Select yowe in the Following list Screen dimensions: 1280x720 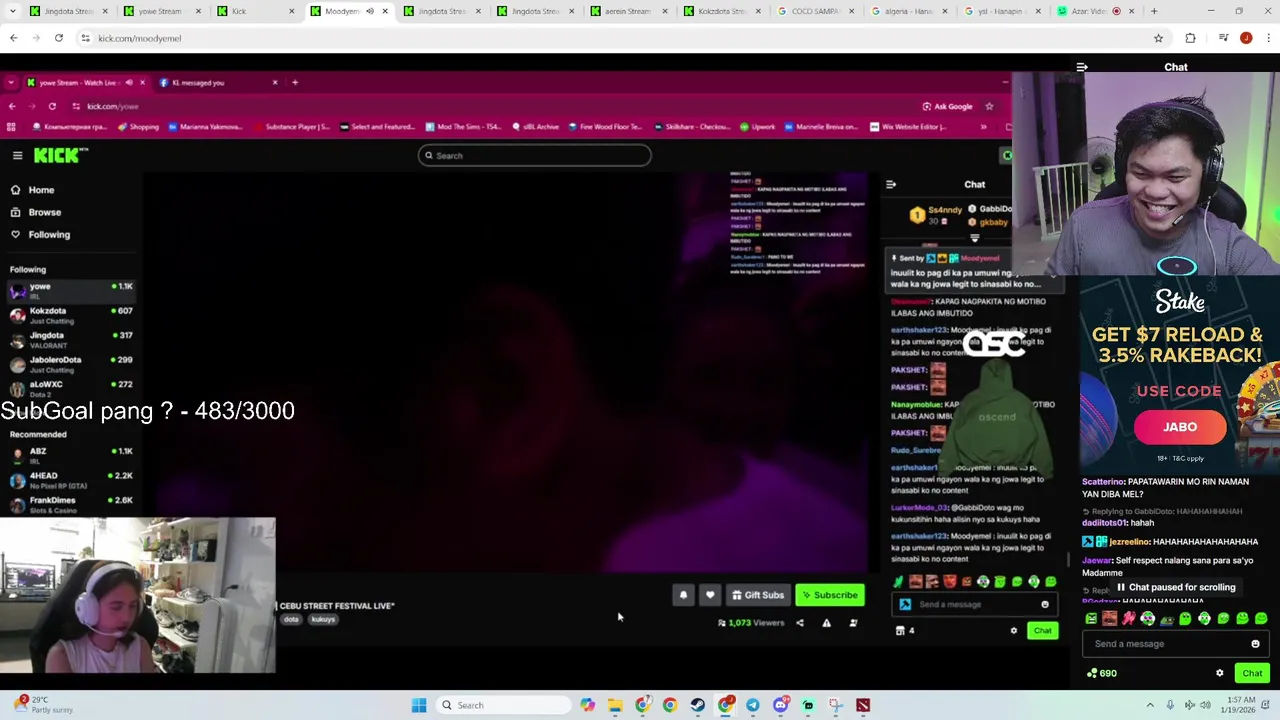[70, 290]
